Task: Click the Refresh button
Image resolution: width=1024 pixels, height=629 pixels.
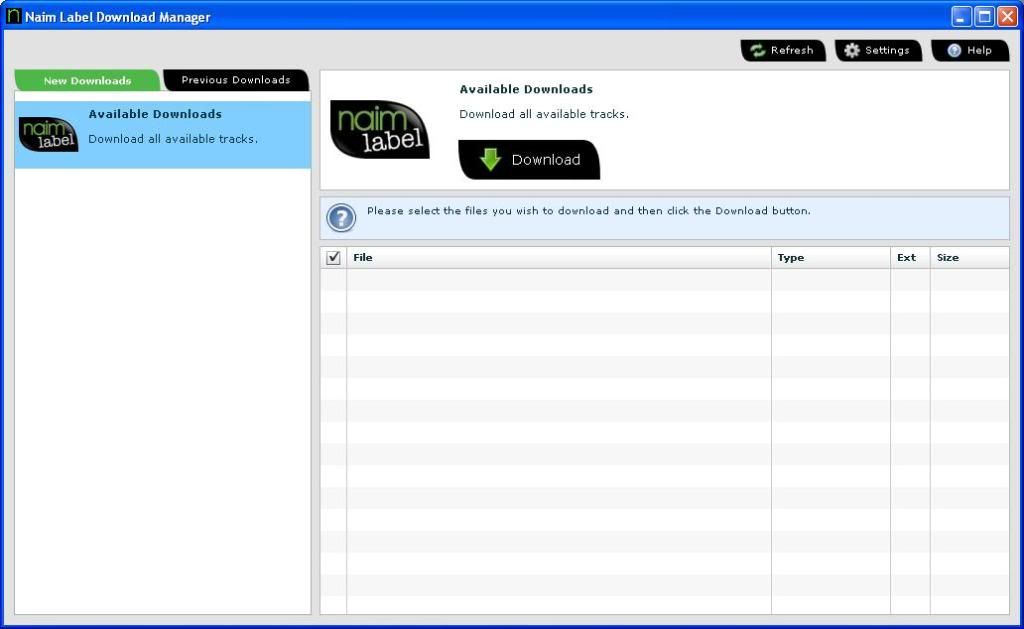Action: tap(782, 50)
